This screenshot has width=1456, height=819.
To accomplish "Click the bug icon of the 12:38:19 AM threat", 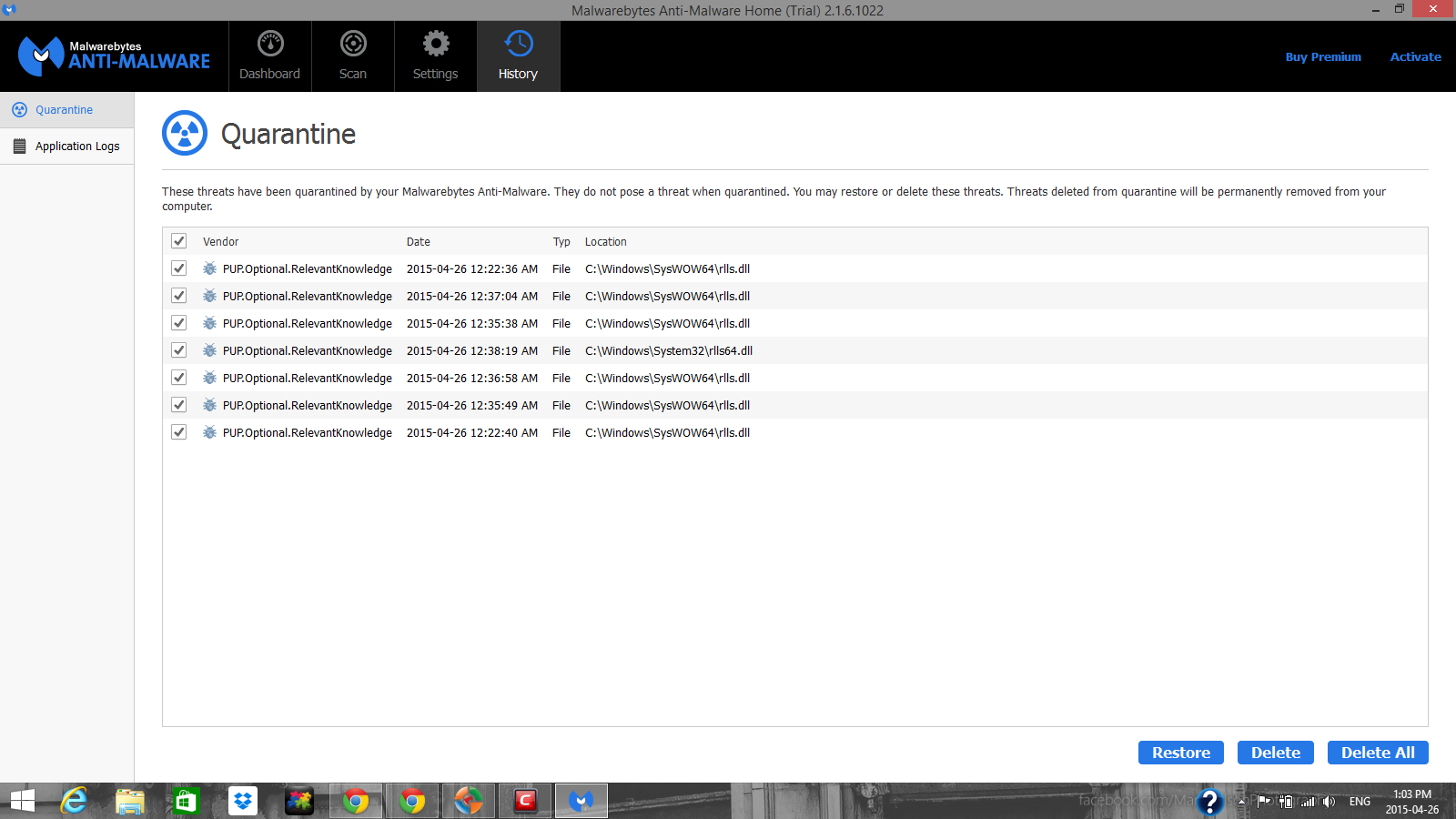I will pos(209,350).
